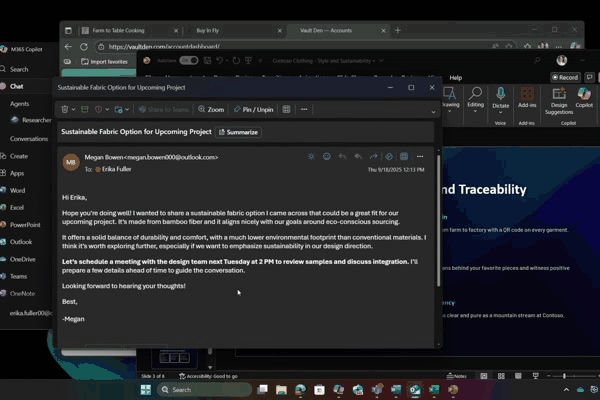Click the Windows taskbar Search box
Viewport: 600px width, 400px height.
click(204, 390)
